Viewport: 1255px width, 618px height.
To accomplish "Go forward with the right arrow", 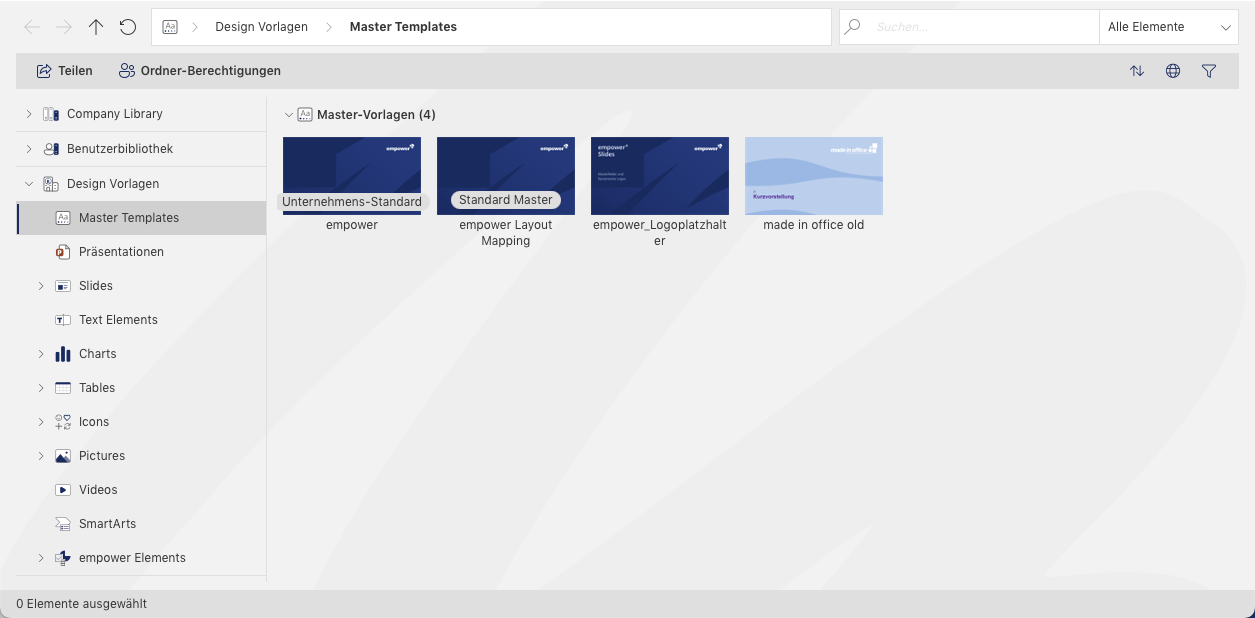I will click(x=64, y=27).
